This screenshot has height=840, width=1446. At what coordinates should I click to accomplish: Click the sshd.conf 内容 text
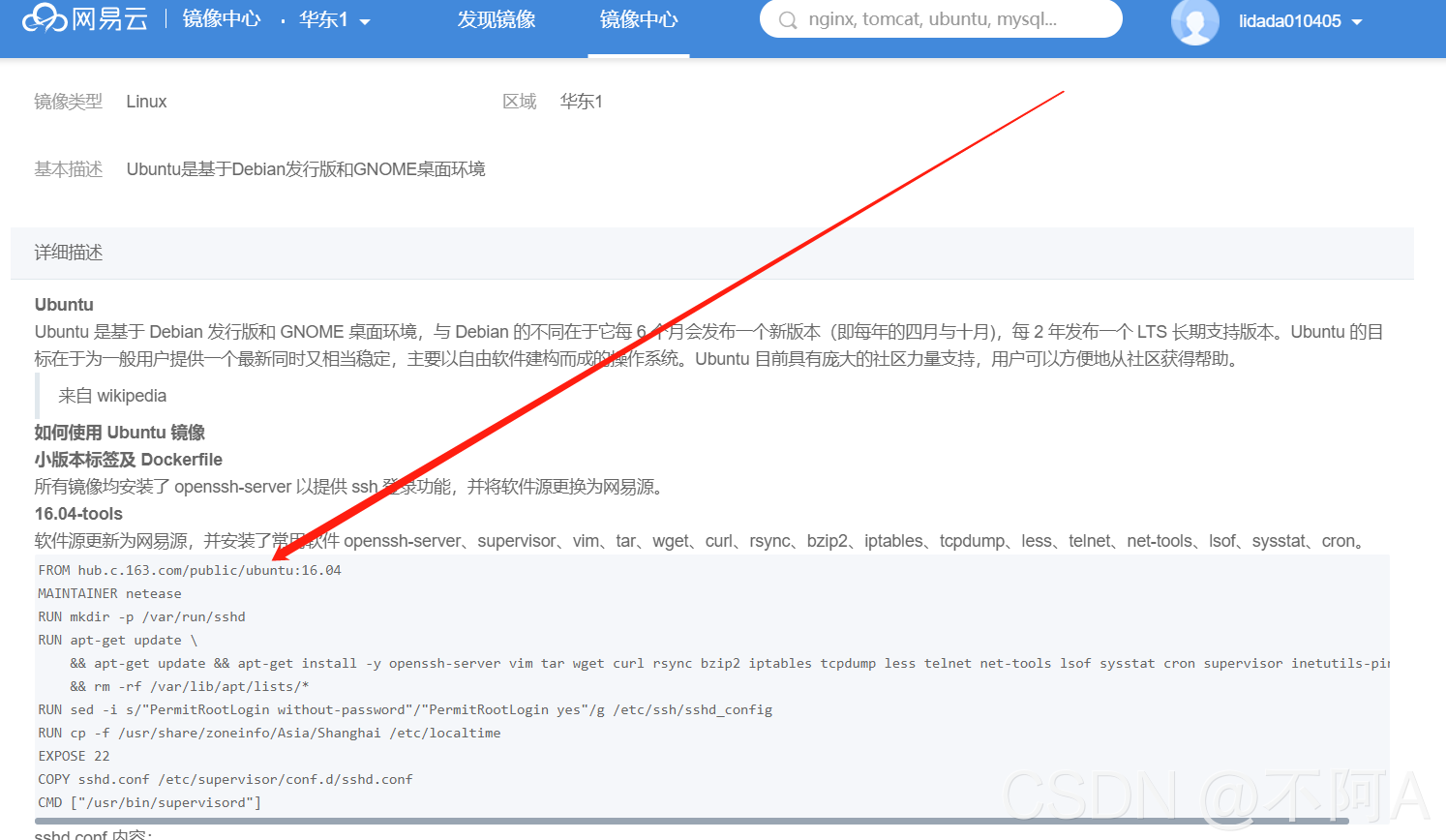(x=94, y=834)
